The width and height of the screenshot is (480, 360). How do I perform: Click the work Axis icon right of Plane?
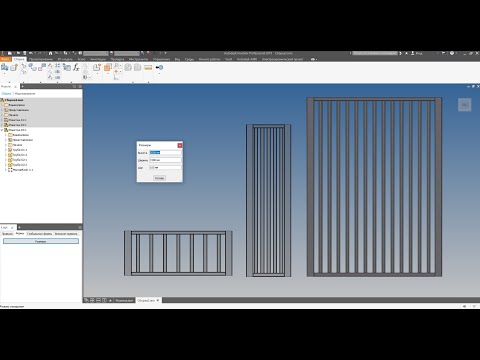click(116, 66)
